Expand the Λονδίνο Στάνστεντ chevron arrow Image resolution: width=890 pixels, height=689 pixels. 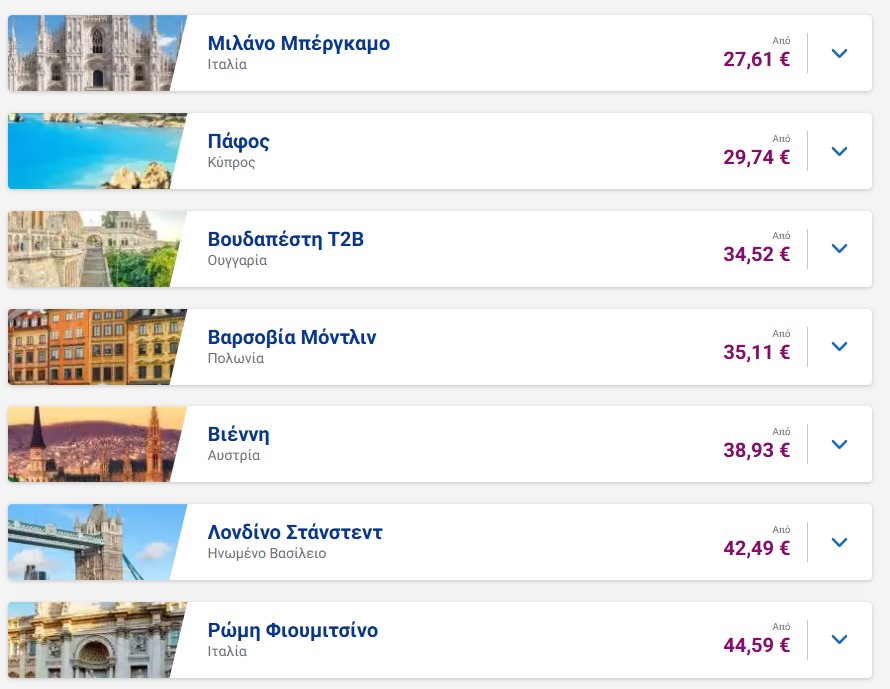pos(839,542)
